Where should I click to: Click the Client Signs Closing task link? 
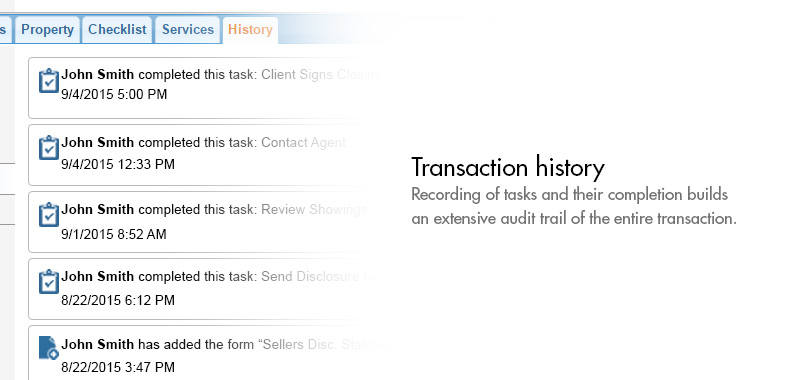[321, 75]
